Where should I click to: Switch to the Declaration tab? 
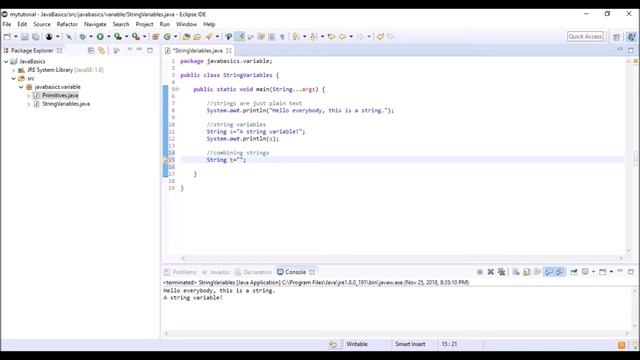[253, 272]
